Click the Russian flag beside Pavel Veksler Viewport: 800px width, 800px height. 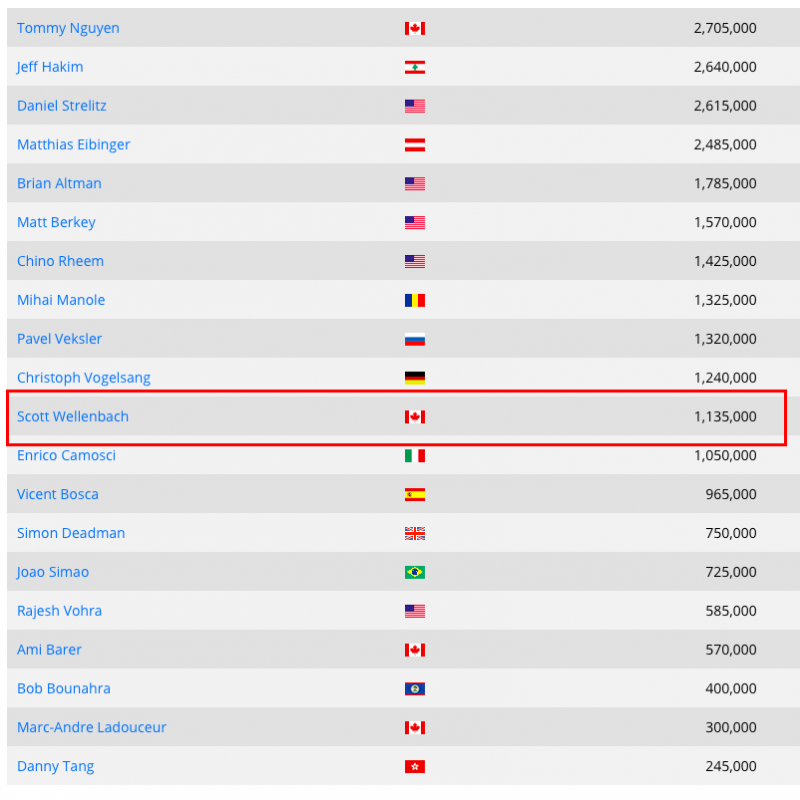(415, 339)
